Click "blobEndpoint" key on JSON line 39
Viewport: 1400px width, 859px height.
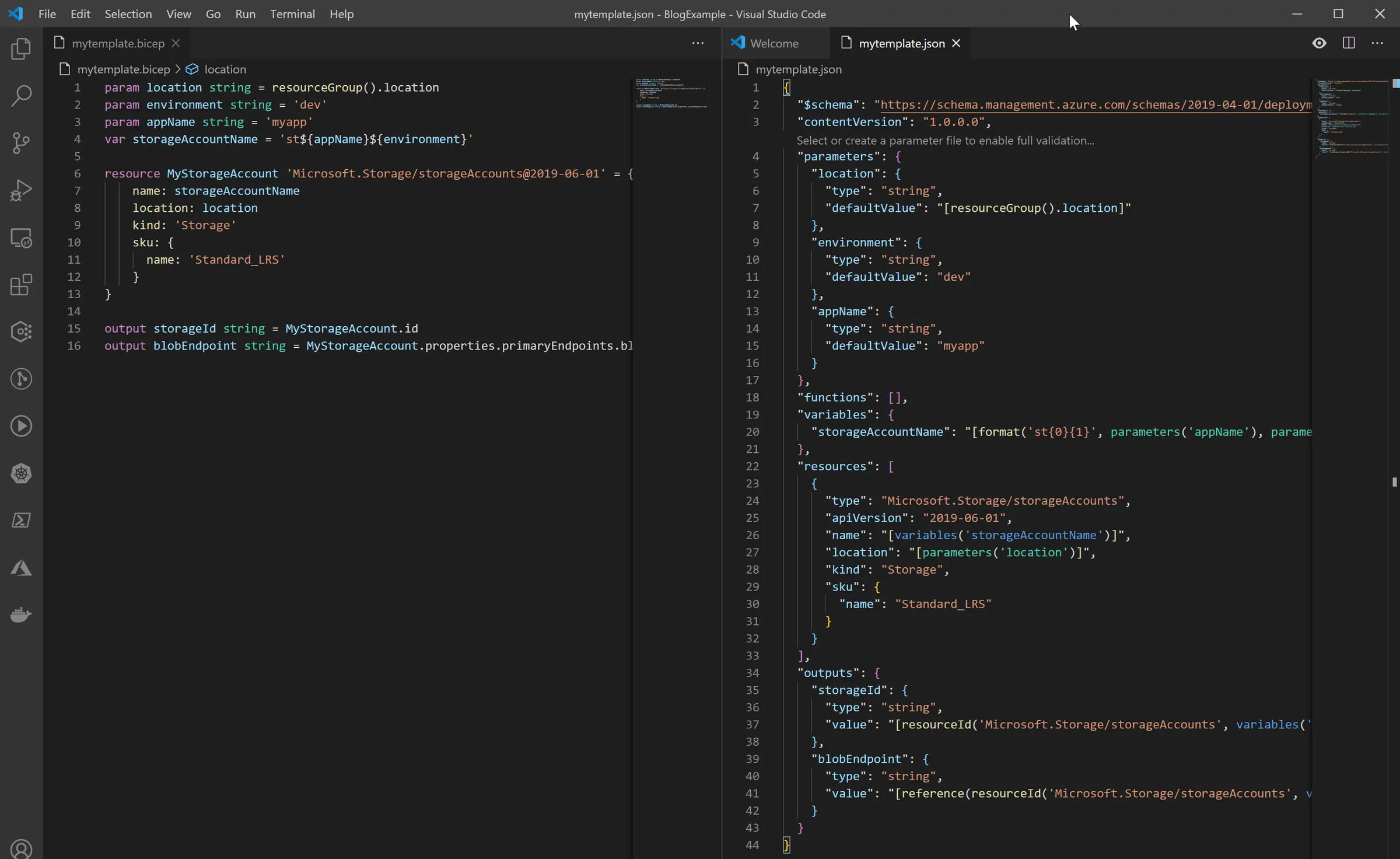(860, 759)
